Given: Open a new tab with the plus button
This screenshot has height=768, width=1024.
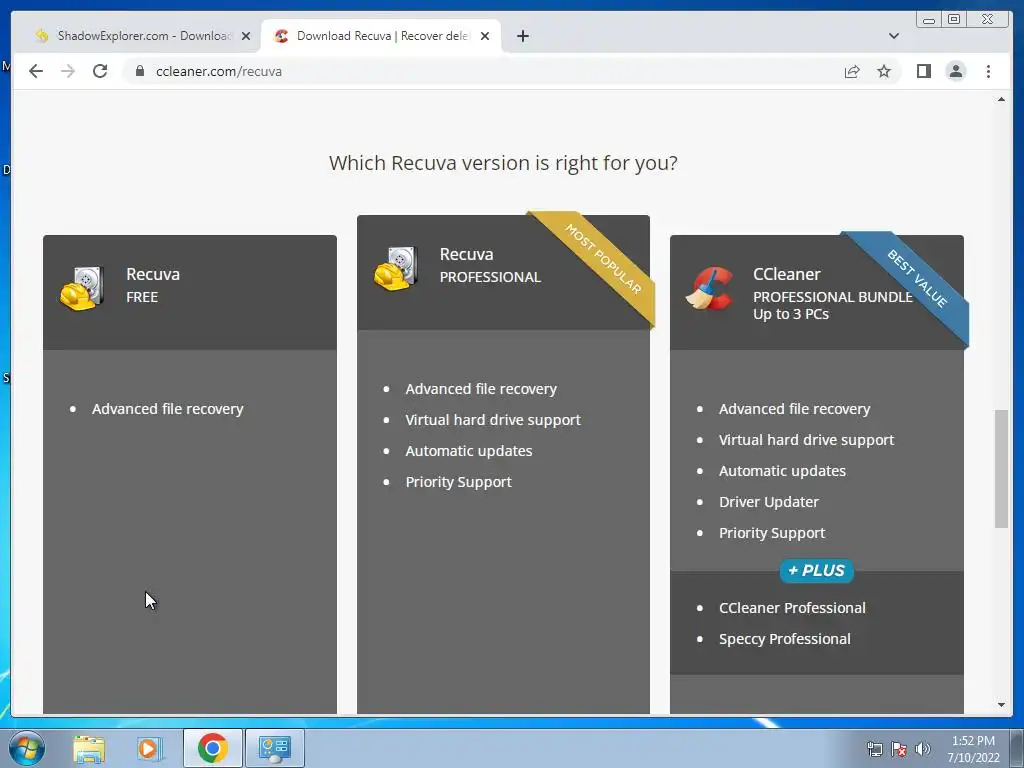Looking at the screenshot, I should (522, 36).
